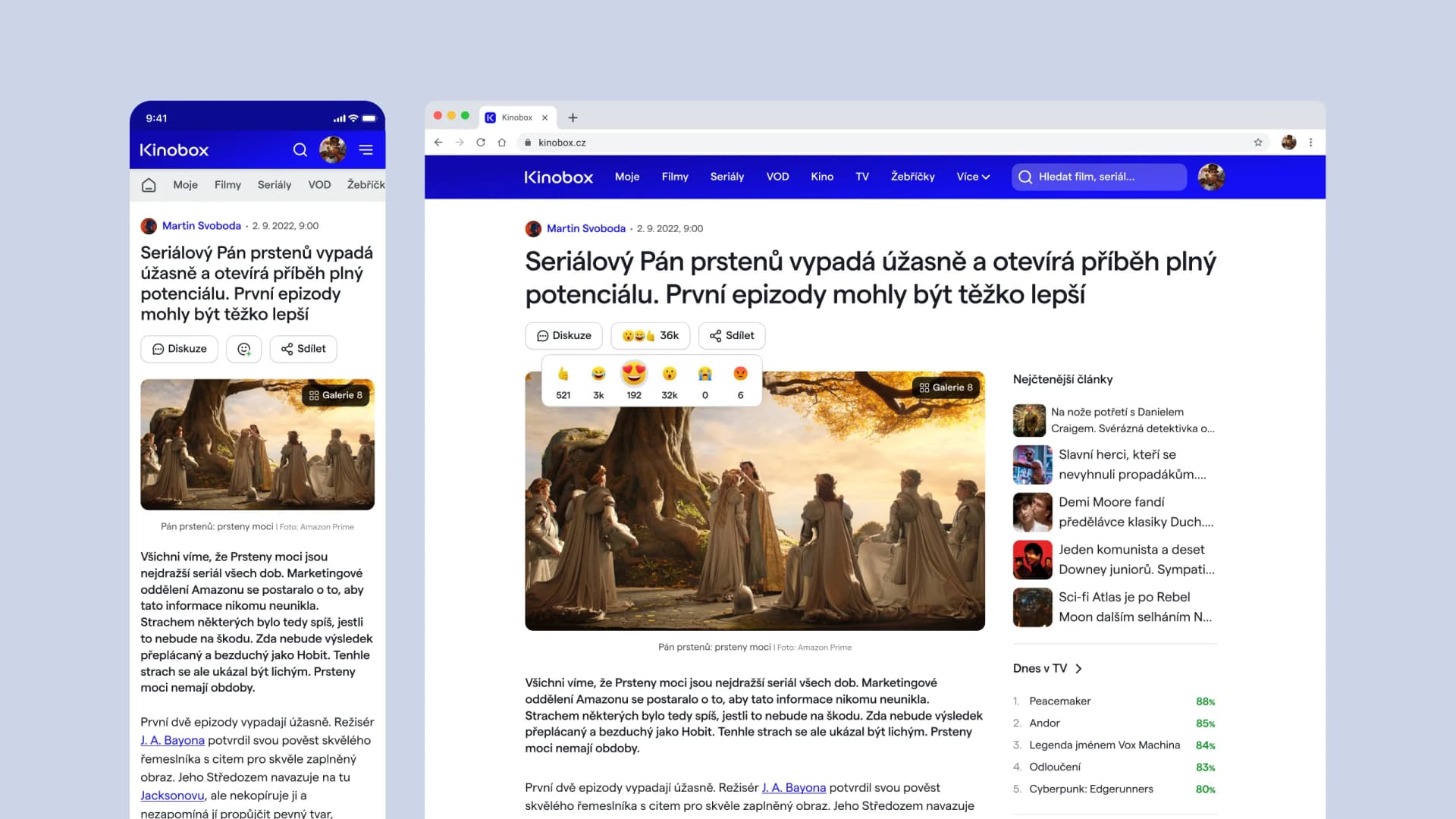This screenshot has height=819, width=1456.
Task: Go to home icon in mobile nav
Action: coord(149,185)
